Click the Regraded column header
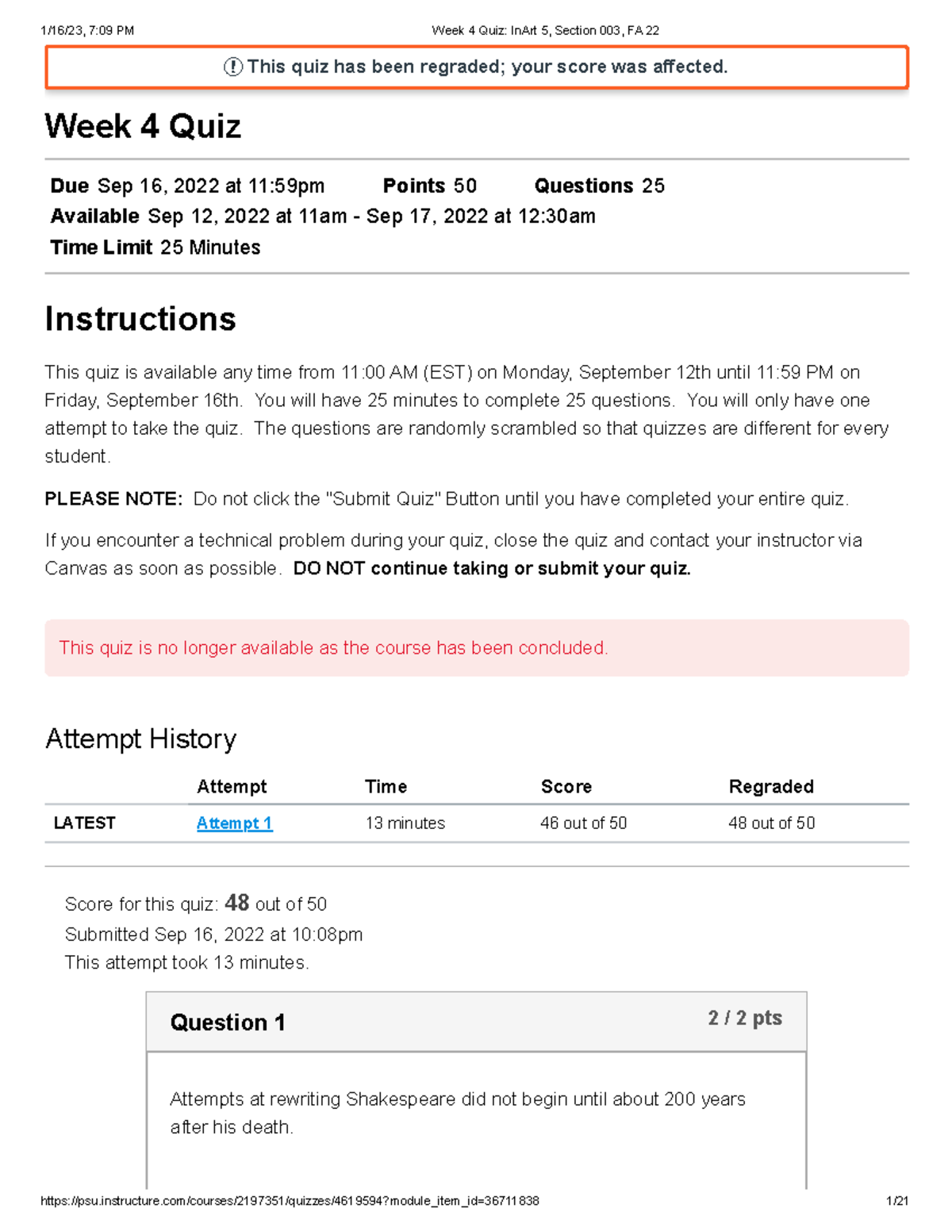This screenshot has width=952, height=1232. pyautogui.click(x=771, y=787)
